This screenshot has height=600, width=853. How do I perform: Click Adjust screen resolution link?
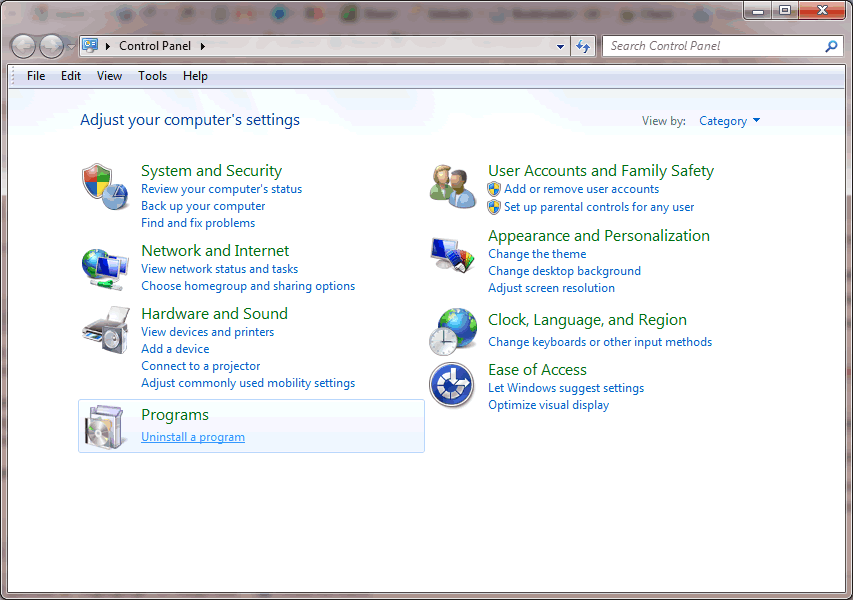(551, 288)
